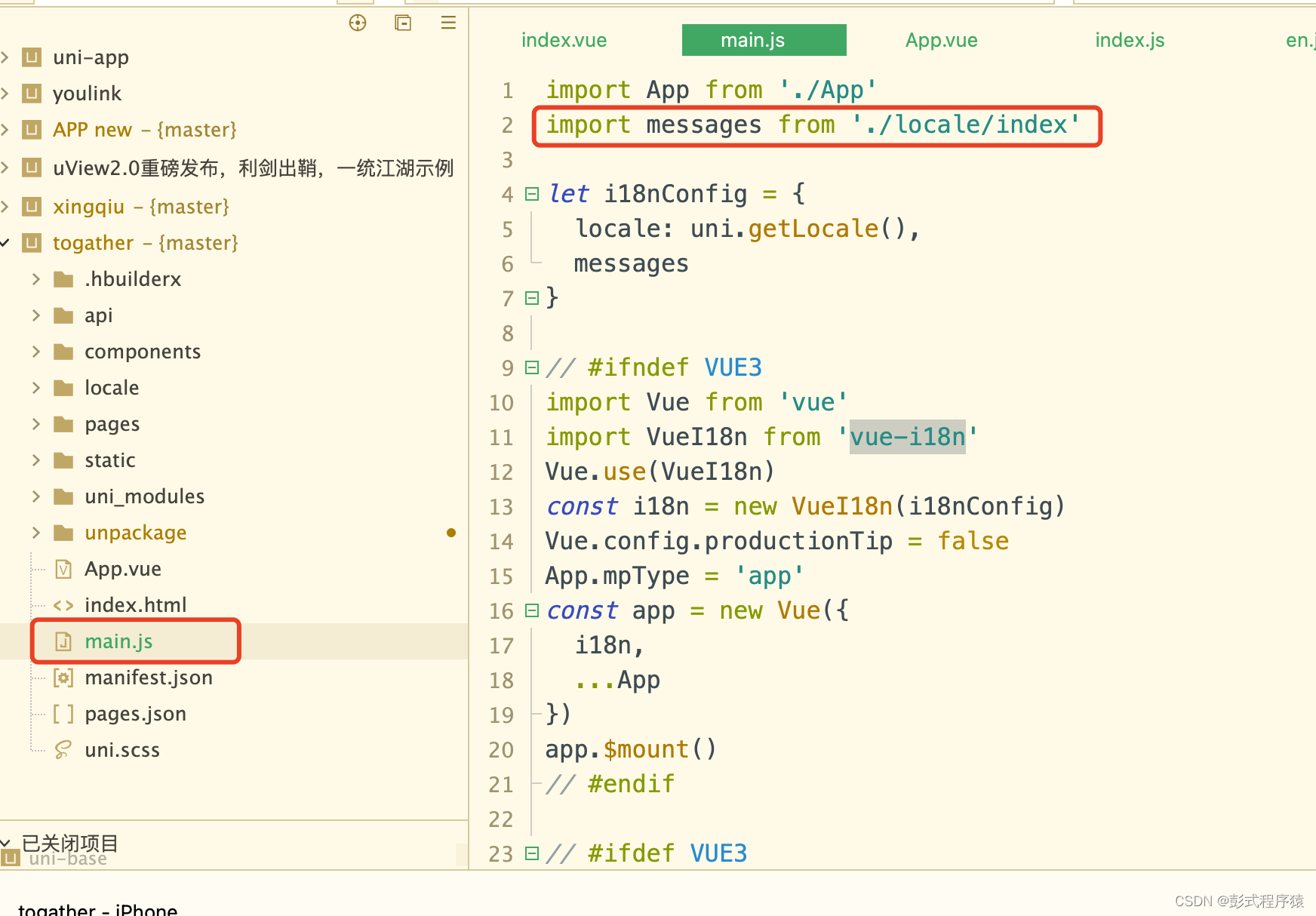Click the togather project icon

(x=32, y=243)
